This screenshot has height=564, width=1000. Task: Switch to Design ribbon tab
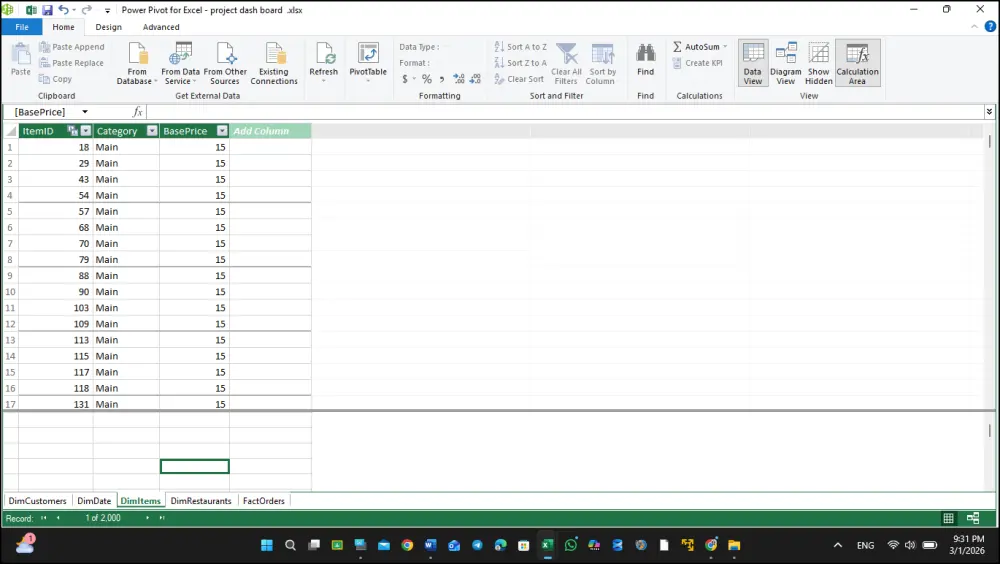pyautogui.click(x=108, y=27)
